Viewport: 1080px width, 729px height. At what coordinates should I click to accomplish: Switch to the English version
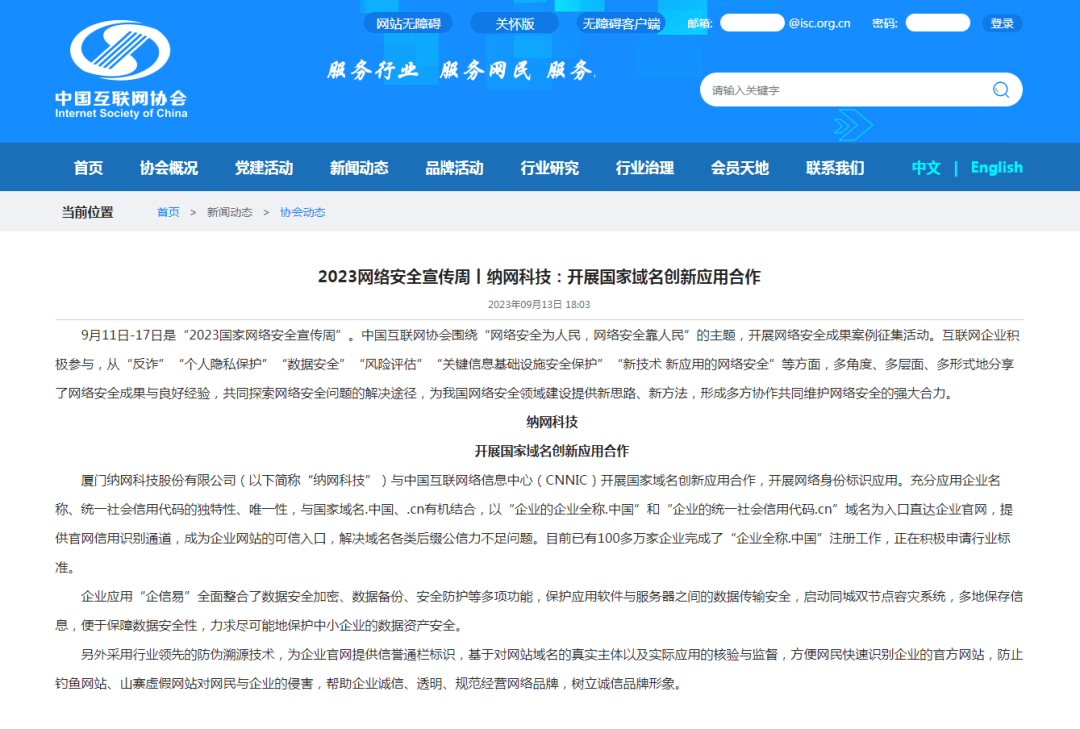(x=997, y=167)
